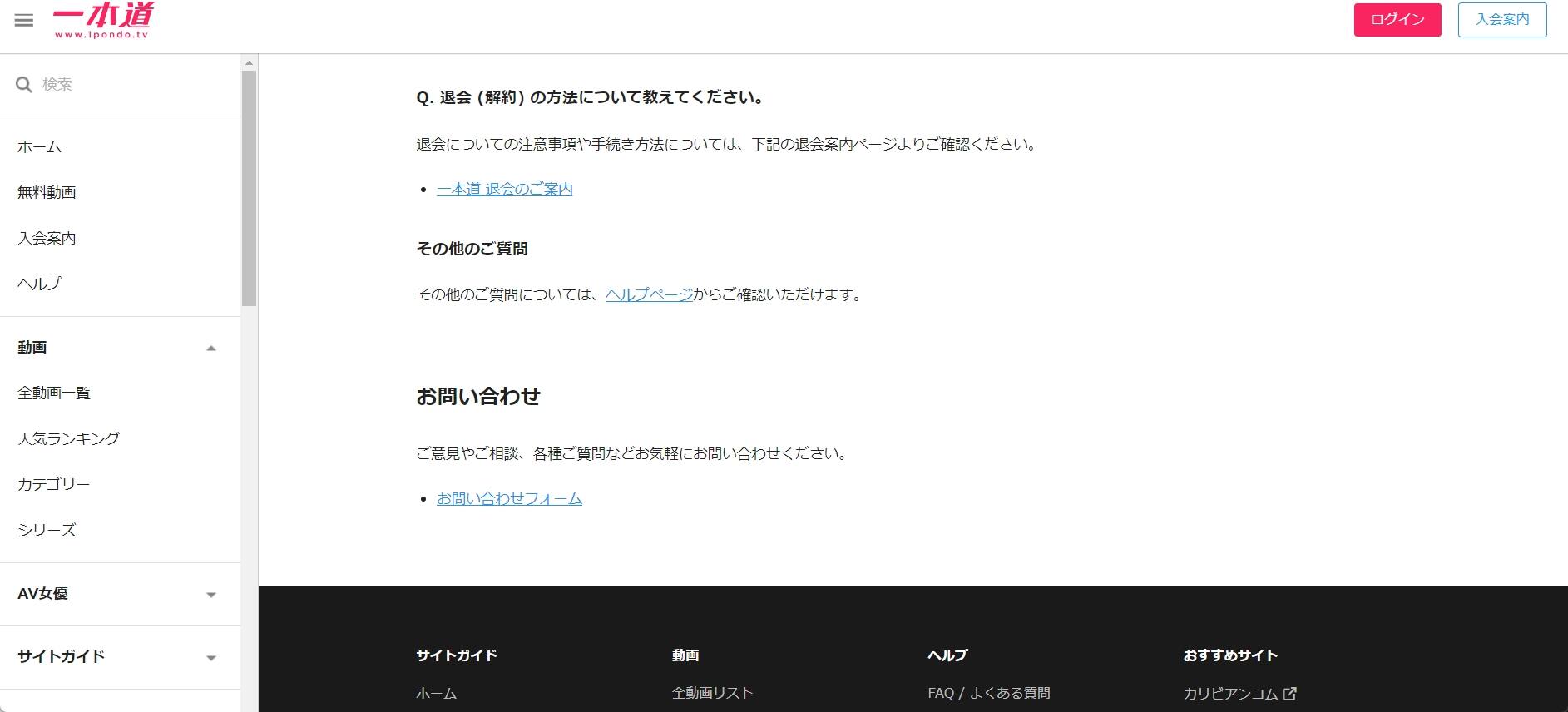Click external link icon beside カリビアンコム
The image size is (1568, 712).
1289,693
